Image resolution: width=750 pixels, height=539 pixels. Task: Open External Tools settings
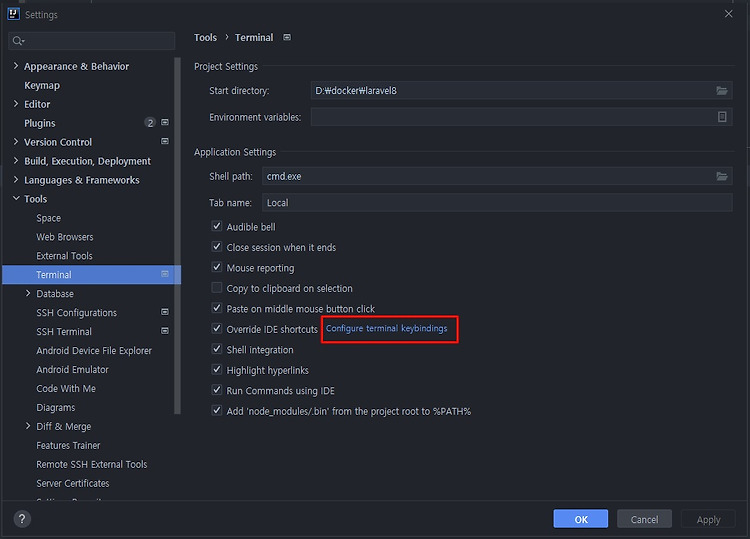tap(64, 256)
